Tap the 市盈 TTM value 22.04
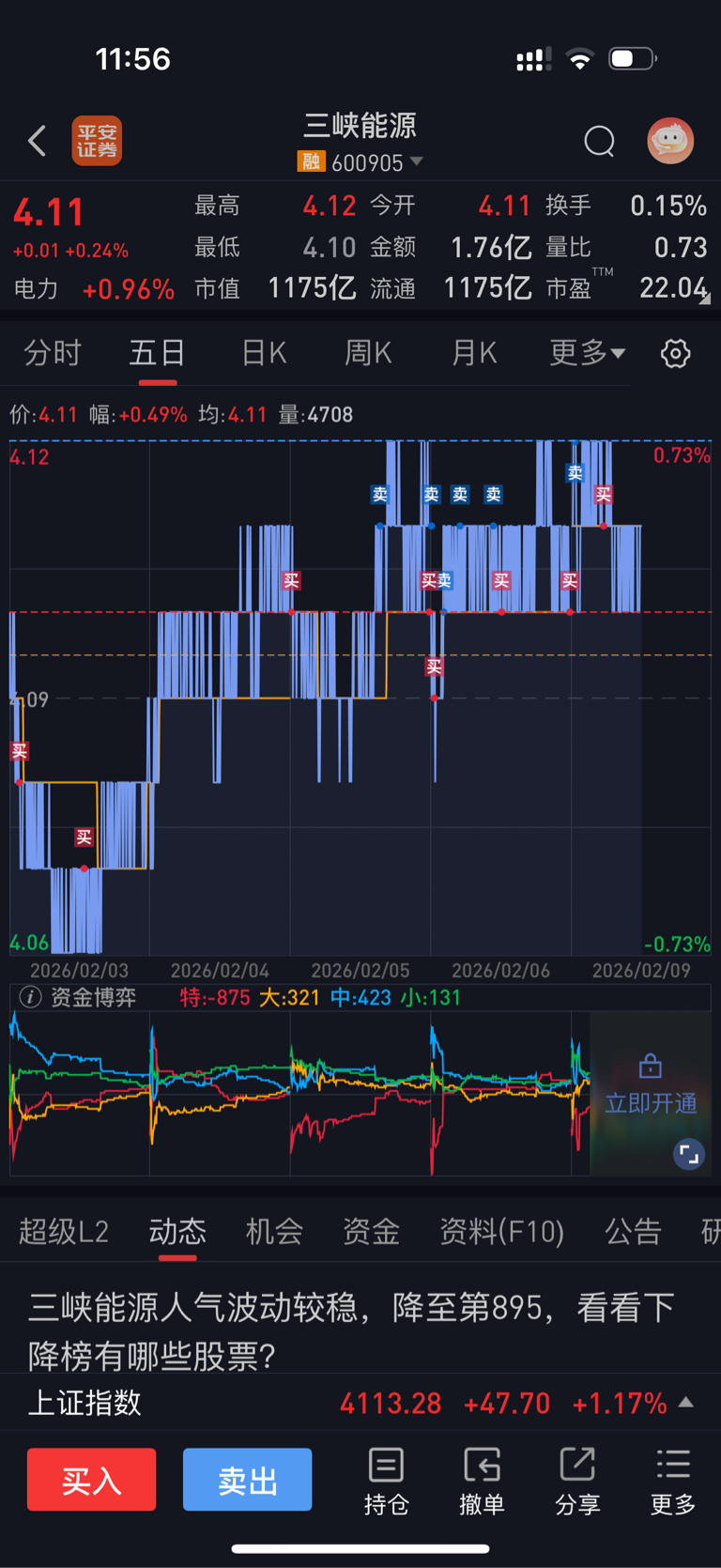The image size is (721, 1568). tap(672, 287)
